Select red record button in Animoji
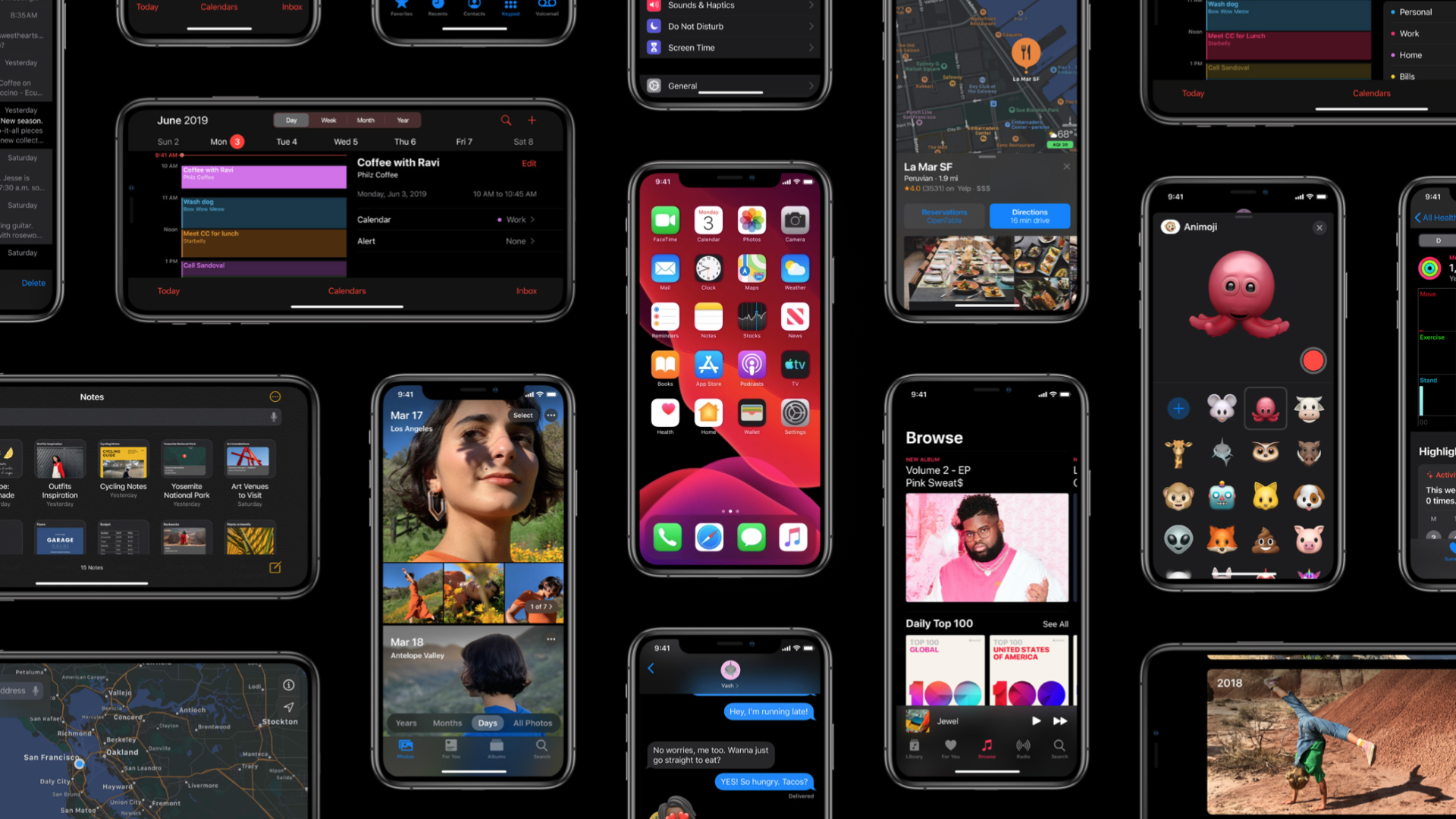 [1312, 360]
